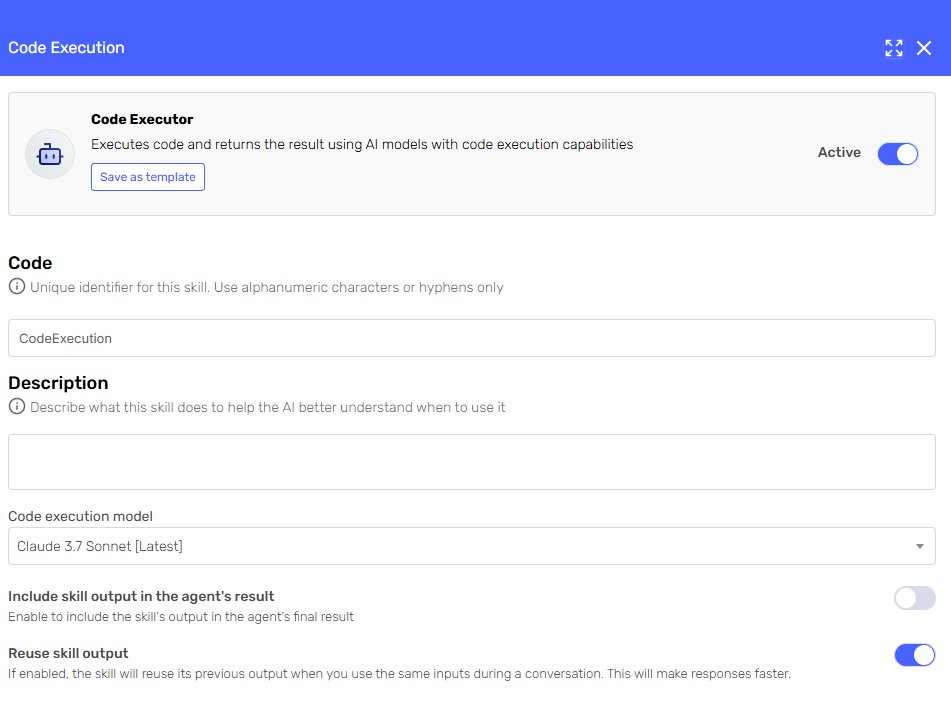Click the info icon under Description heading
951x722 pixels.
[x=17, y=407]
